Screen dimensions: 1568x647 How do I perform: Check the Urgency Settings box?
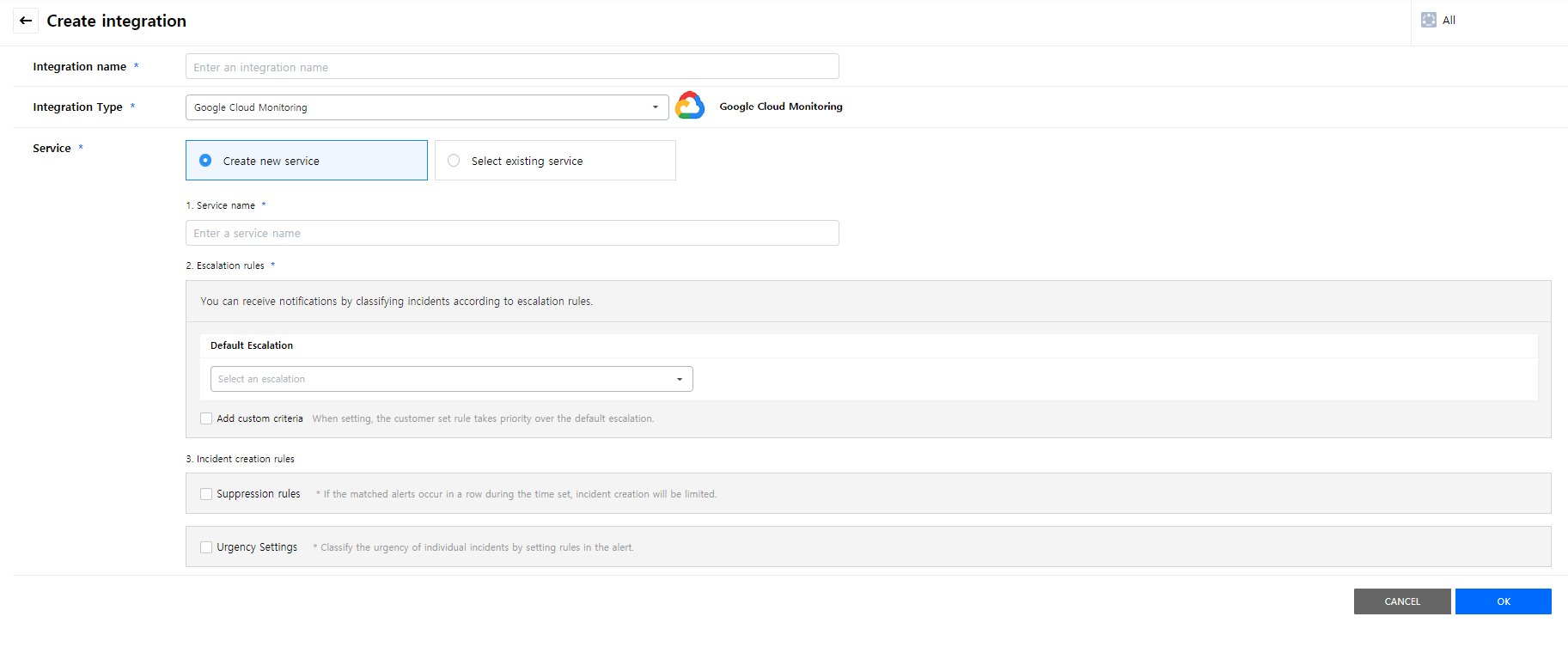point(206,547)
